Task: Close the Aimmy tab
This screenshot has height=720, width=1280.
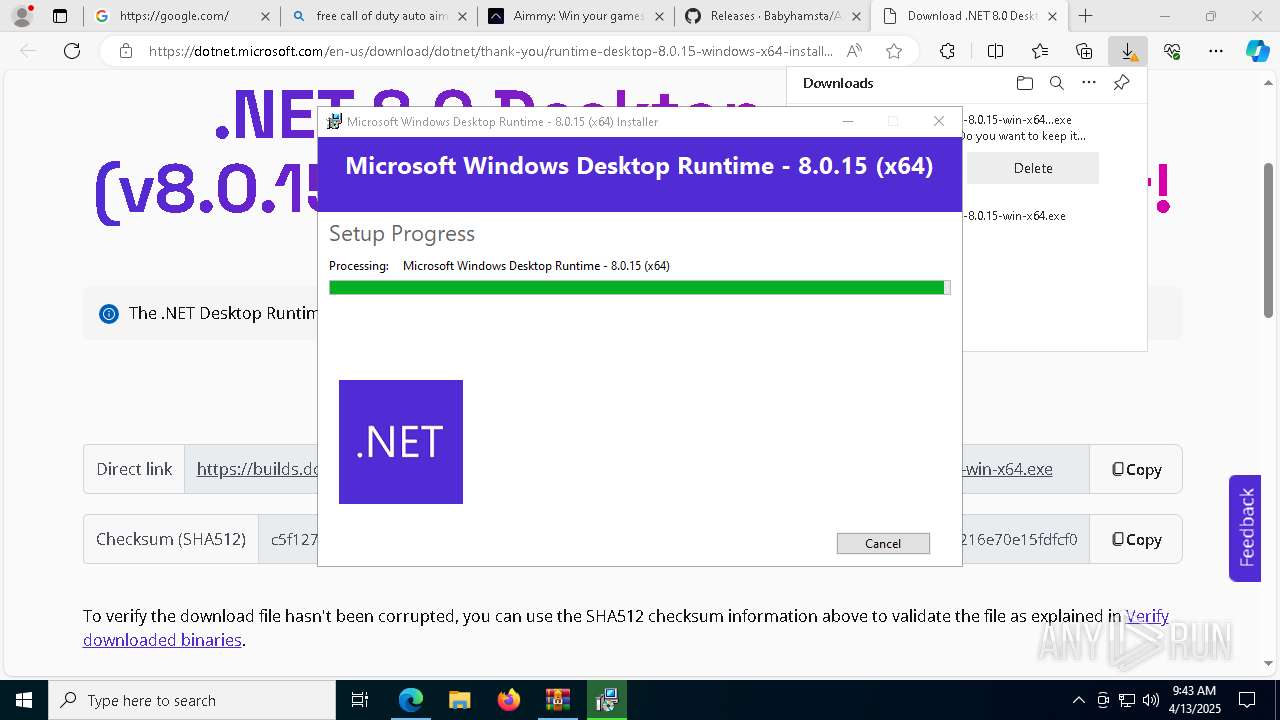Action: 659,16
